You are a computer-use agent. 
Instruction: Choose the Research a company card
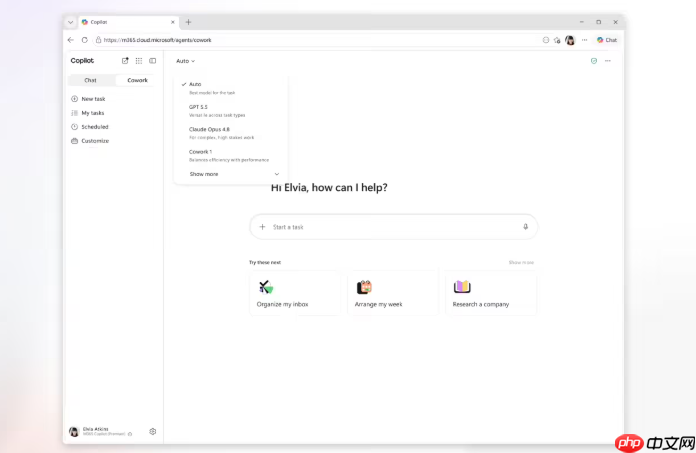pos(491,293)
